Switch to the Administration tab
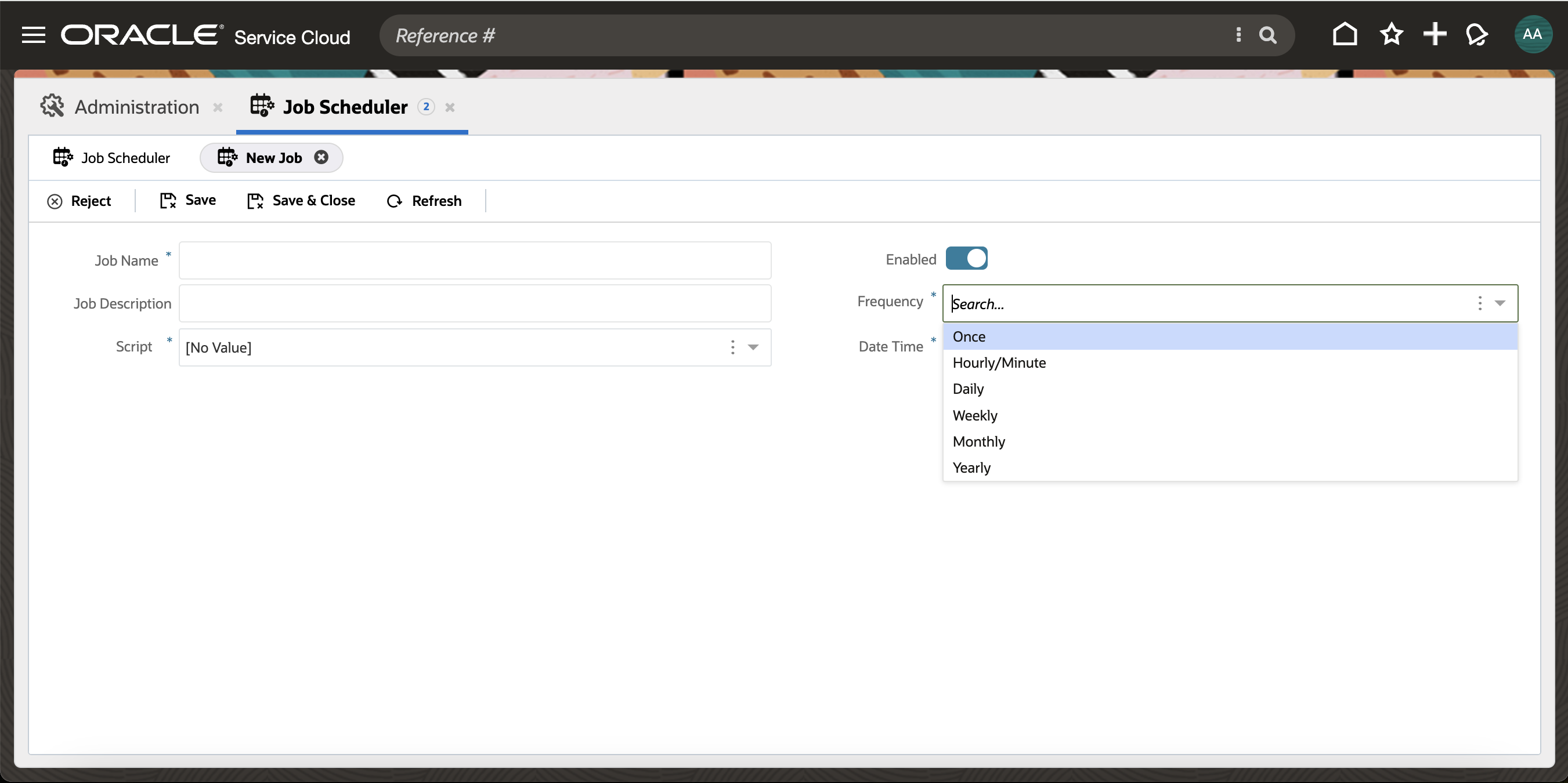This screenshot has height=783, width=1568. 136,107
